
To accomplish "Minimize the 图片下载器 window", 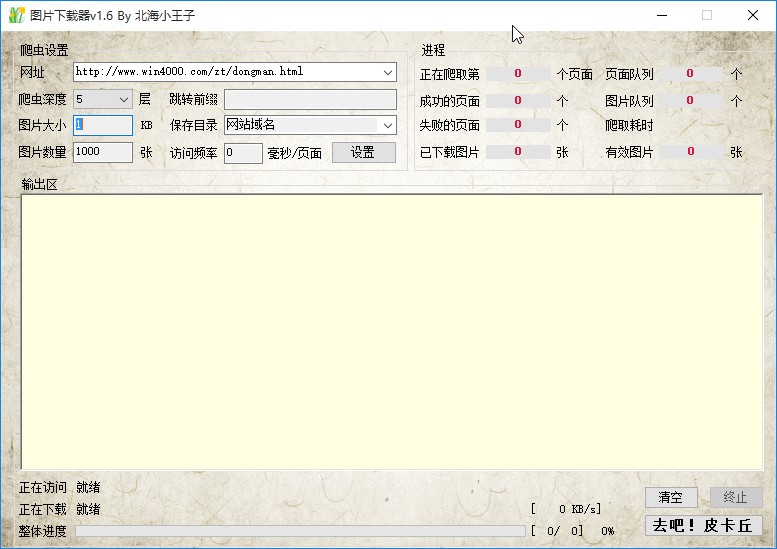I will tap(662, 15).
